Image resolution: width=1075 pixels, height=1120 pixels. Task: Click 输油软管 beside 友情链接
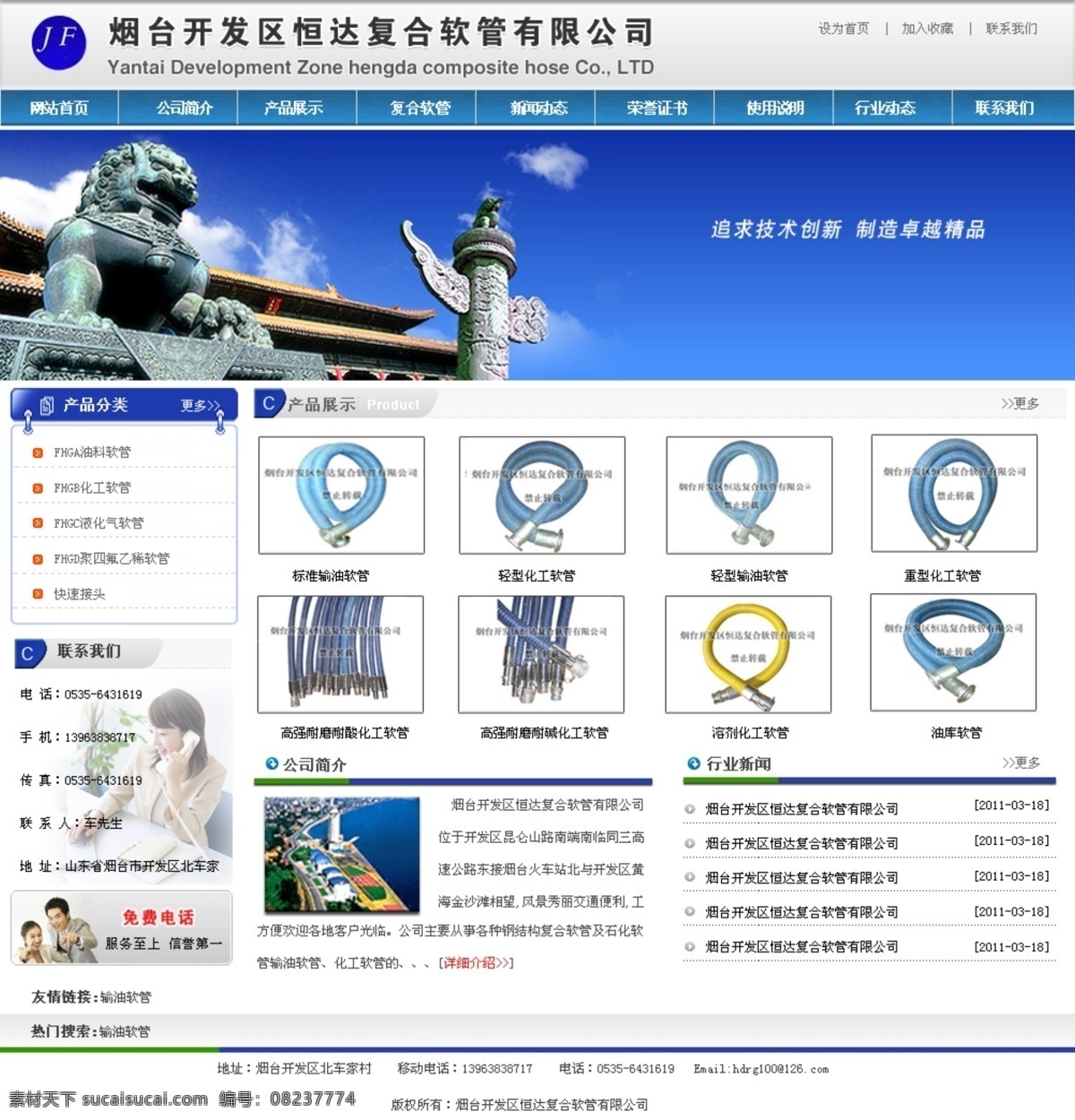point(125,997)
